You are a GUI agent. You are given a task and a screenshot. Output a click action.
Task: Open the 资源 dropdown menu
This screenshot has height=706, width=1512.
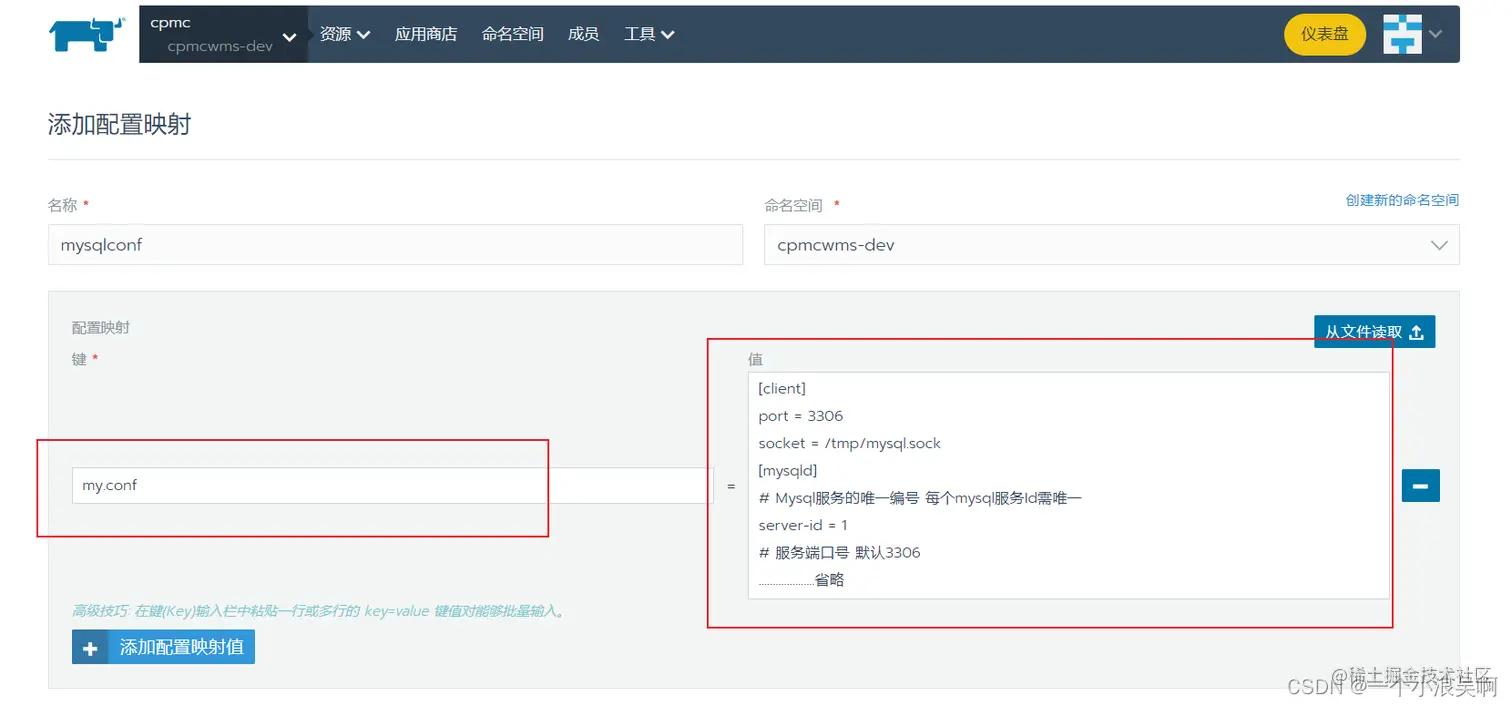344,33
